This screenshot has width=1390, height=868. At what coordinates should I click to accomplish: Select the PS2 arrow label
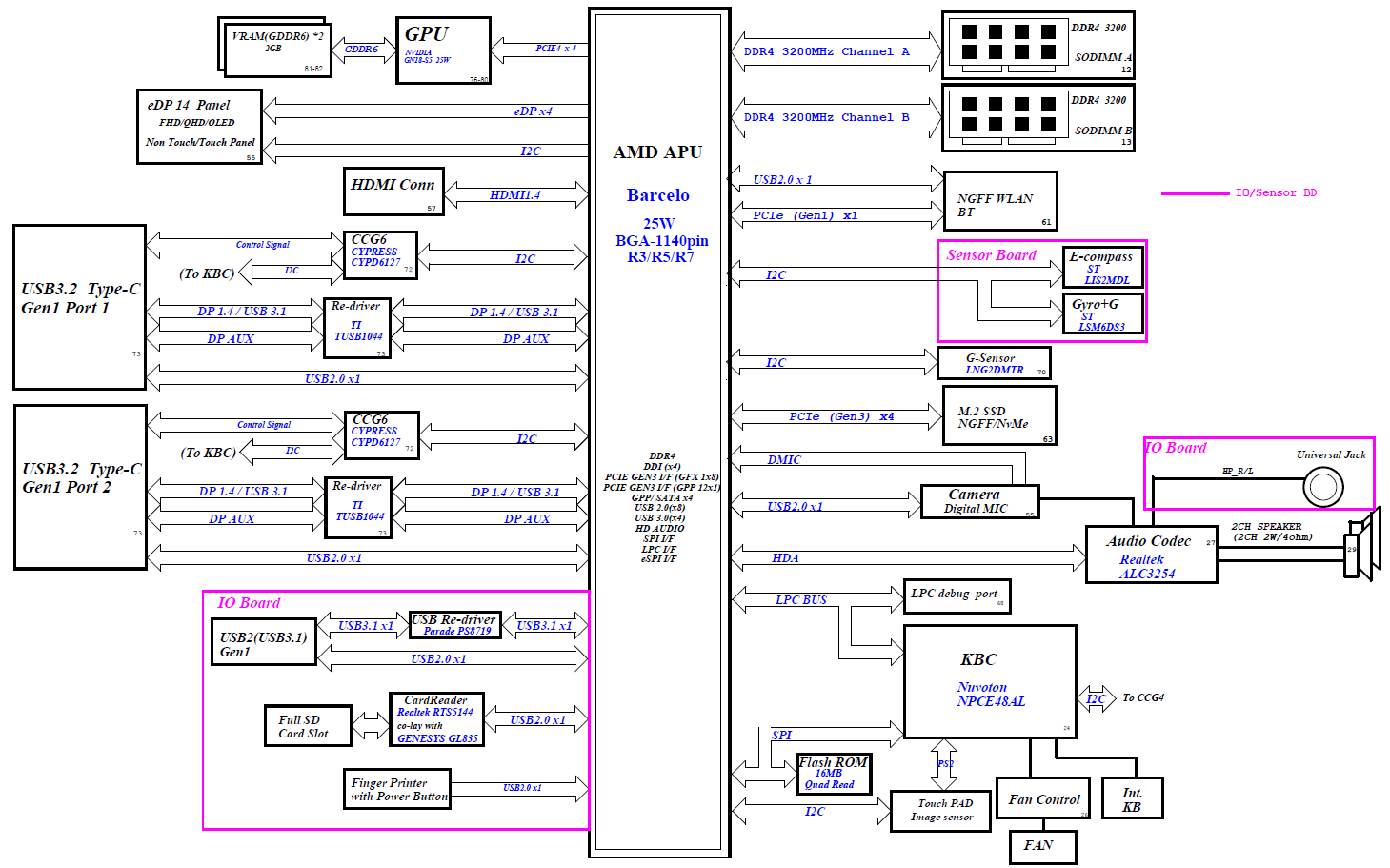coord(945,764)
